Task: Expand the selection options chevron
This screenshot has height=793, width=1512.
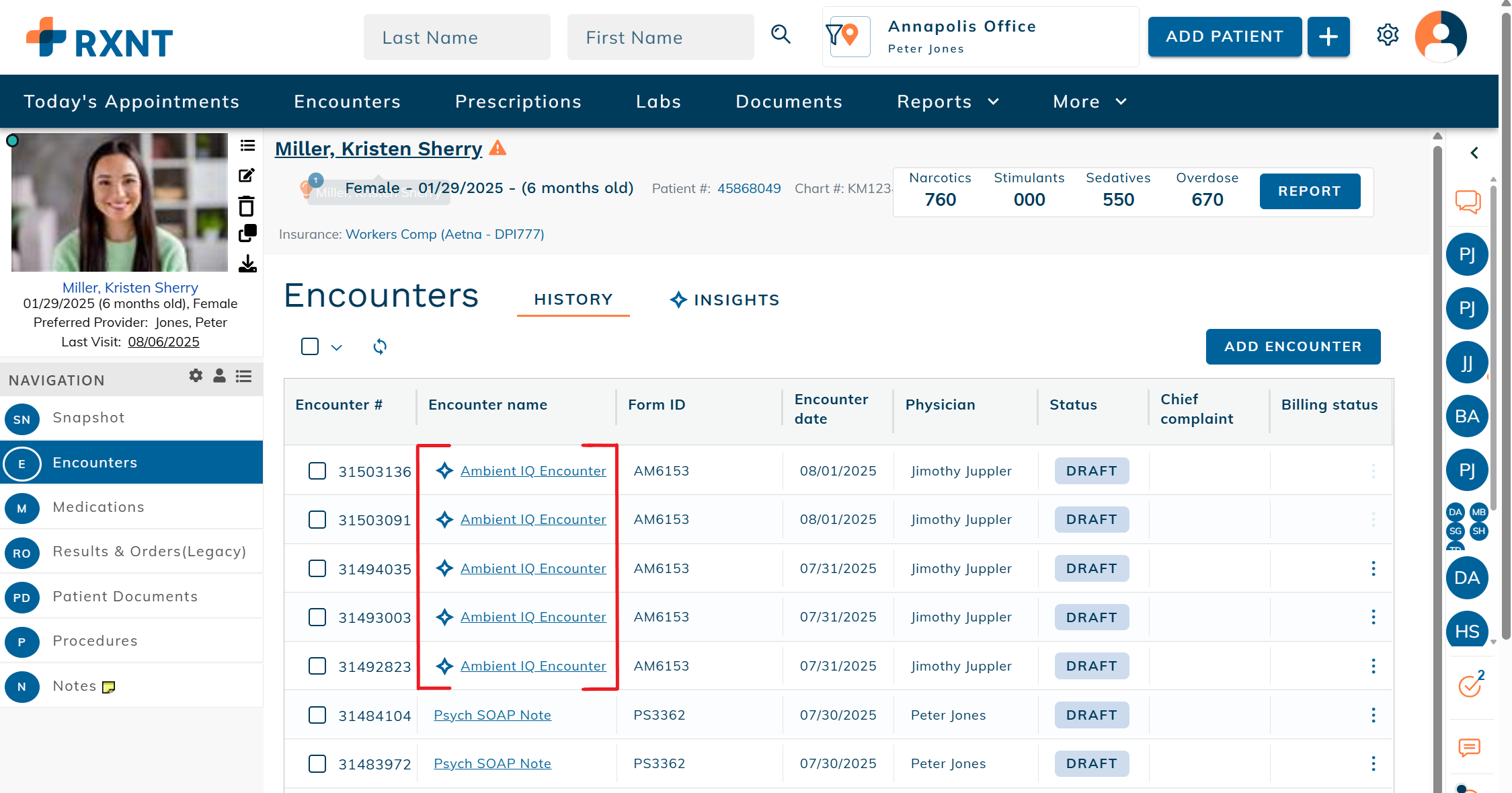Action: 337,348
